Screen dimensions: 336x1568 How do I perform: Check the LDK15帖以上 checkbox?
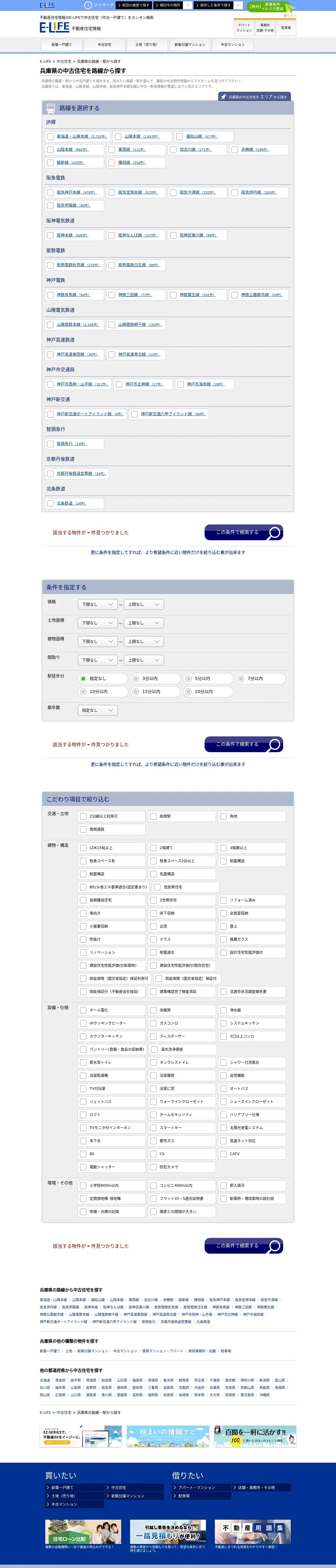click(83, 848)
